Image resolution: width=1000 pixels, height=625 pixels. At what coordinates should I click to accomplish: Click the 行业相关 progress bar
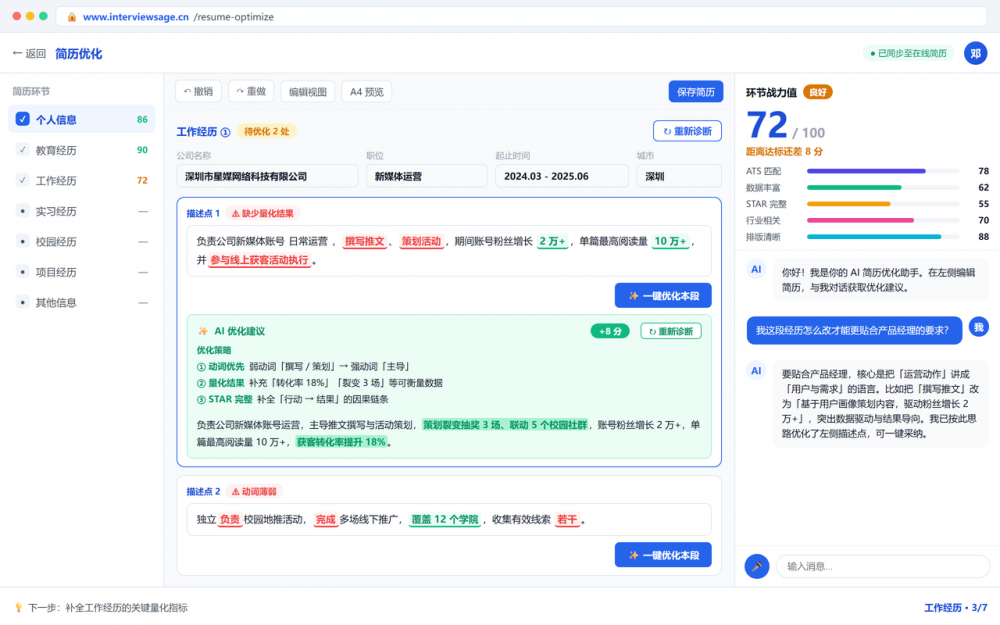pyautogui.click(x=883, y=221)
